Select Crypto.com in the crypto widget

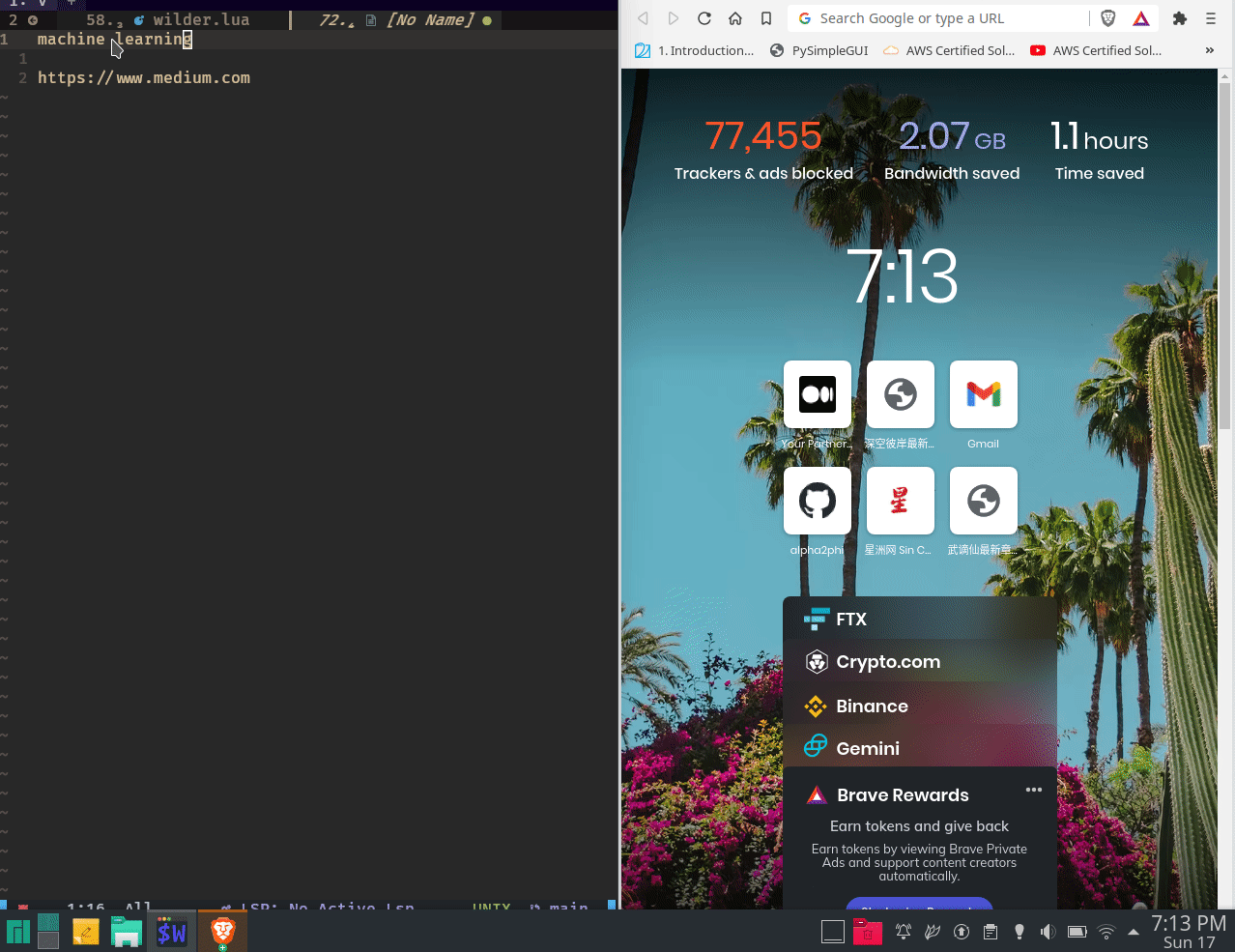pos(920,661)
